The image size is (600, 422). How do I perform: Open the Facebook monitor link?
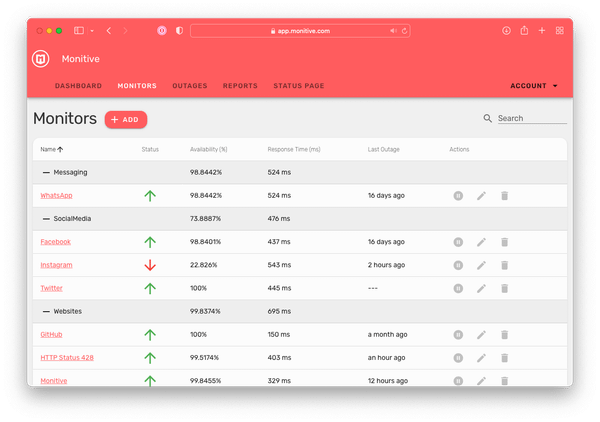55,242
